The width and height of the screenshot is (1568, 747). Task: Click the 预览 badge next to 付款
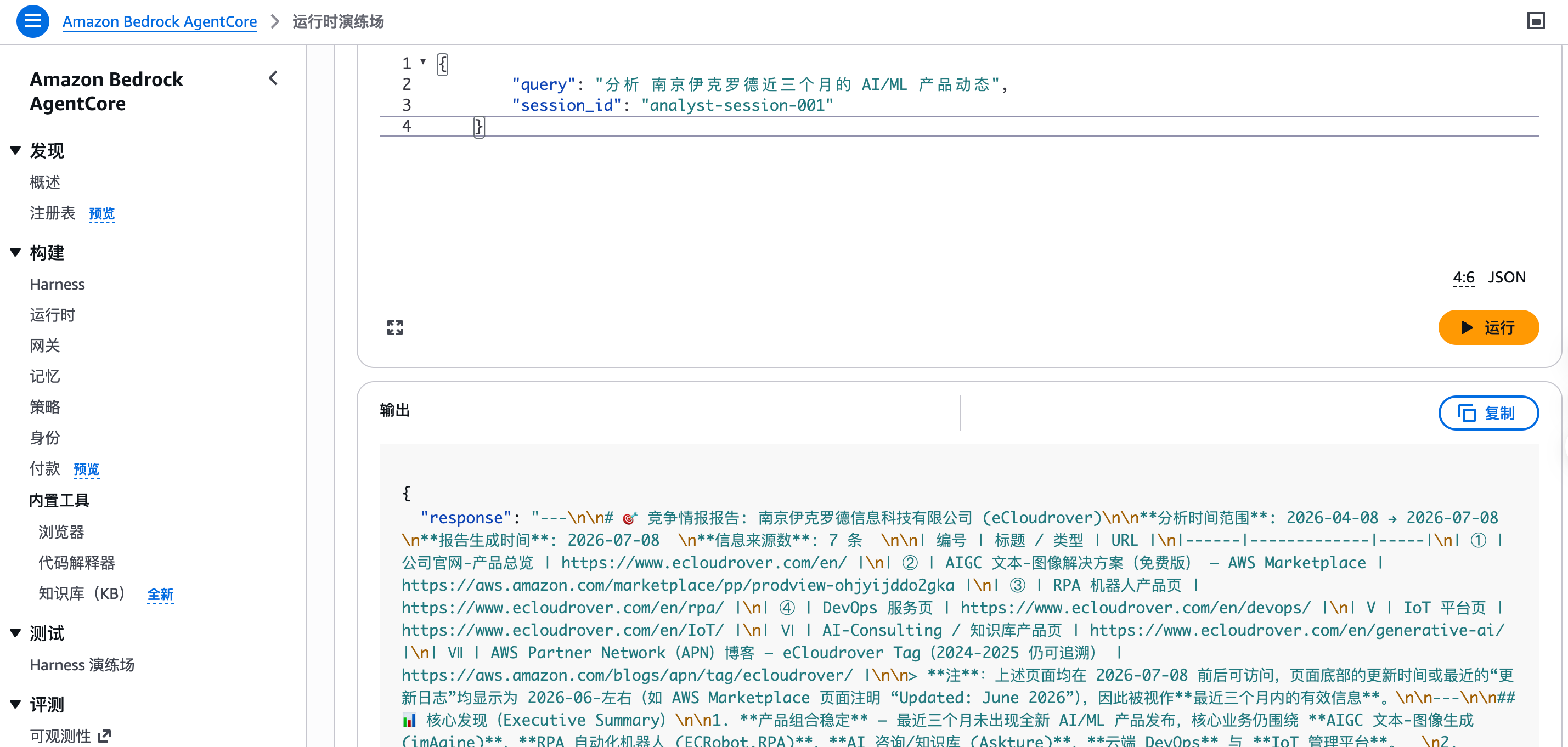coord(87,469)
